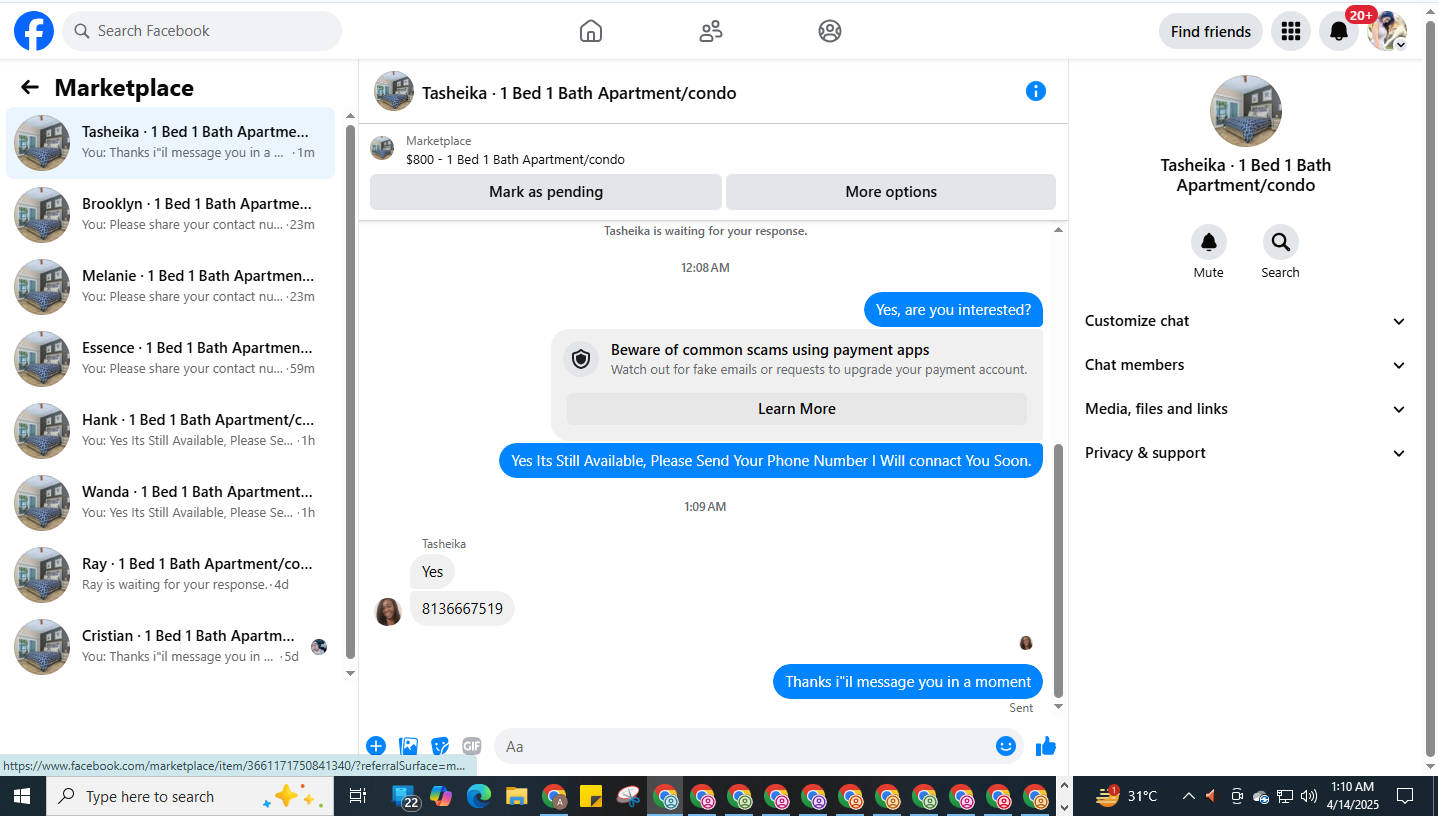Launch Microsoft Edge from the taskbar

tap(479, 796)
